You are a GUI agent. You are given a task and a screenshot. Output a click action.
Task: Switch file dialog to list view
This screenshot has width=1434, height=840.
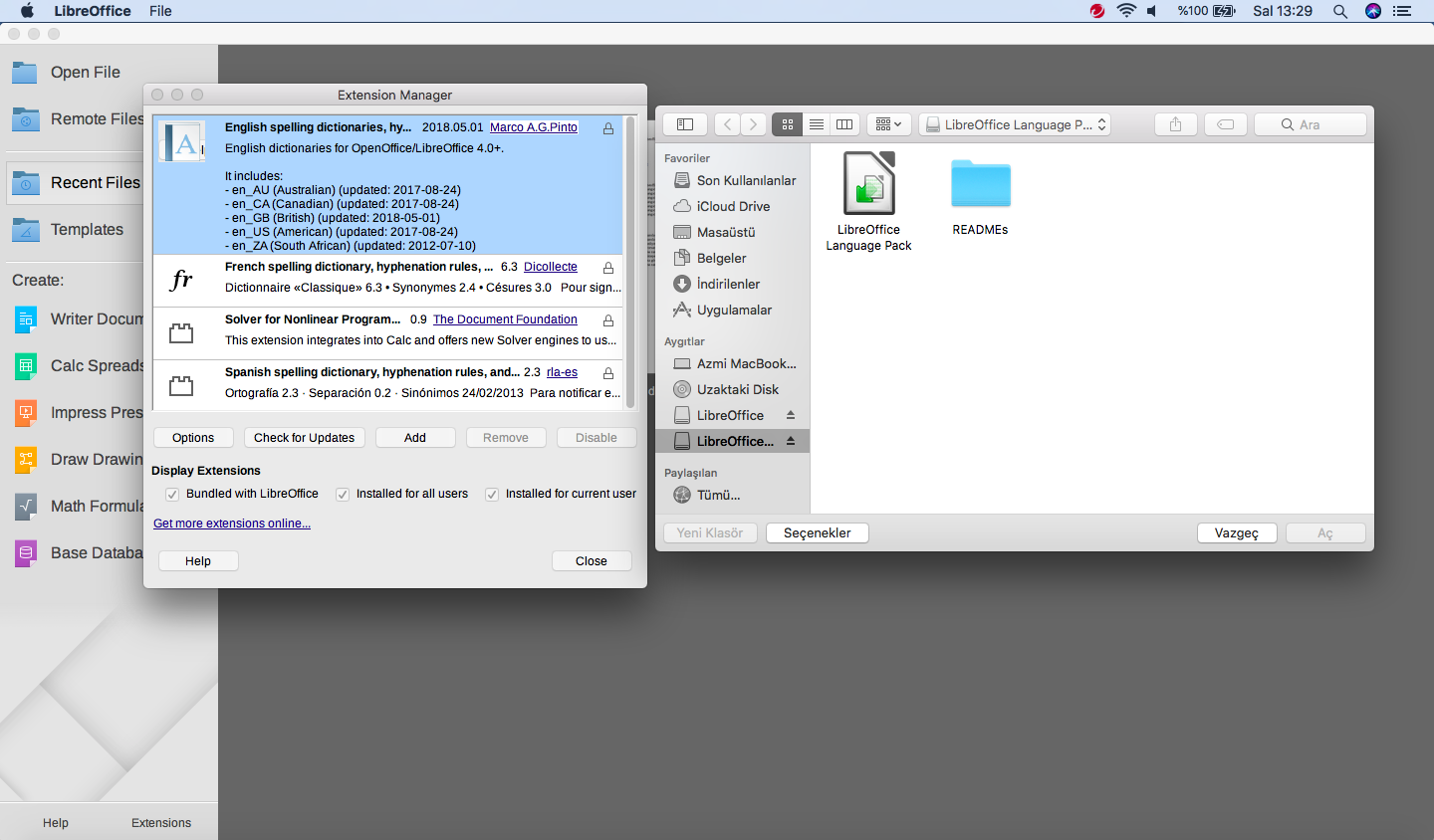[x=816, y=124]
